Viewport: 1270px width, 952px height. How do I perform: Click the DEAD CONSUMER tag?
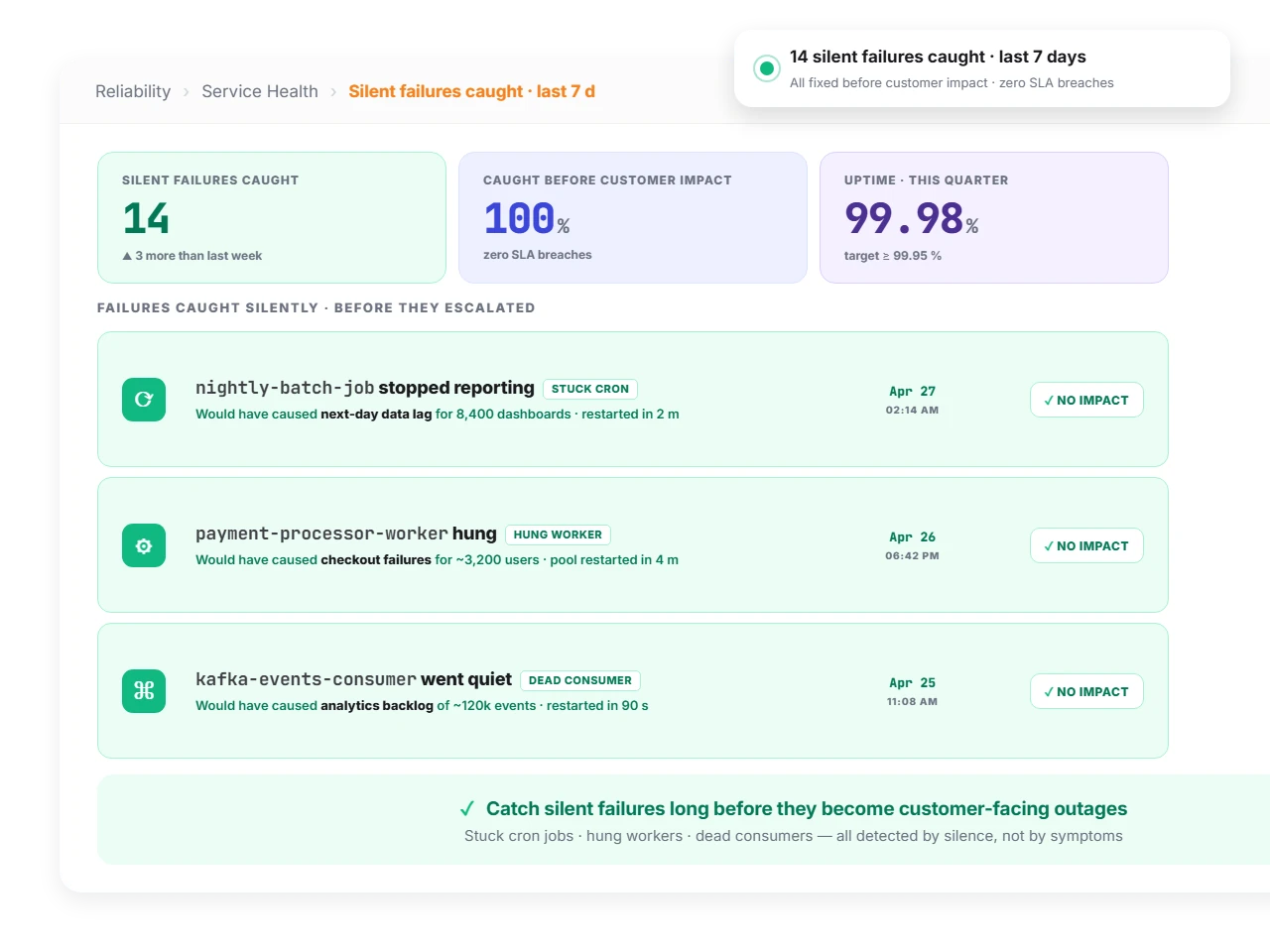click(x=580, y=680)
